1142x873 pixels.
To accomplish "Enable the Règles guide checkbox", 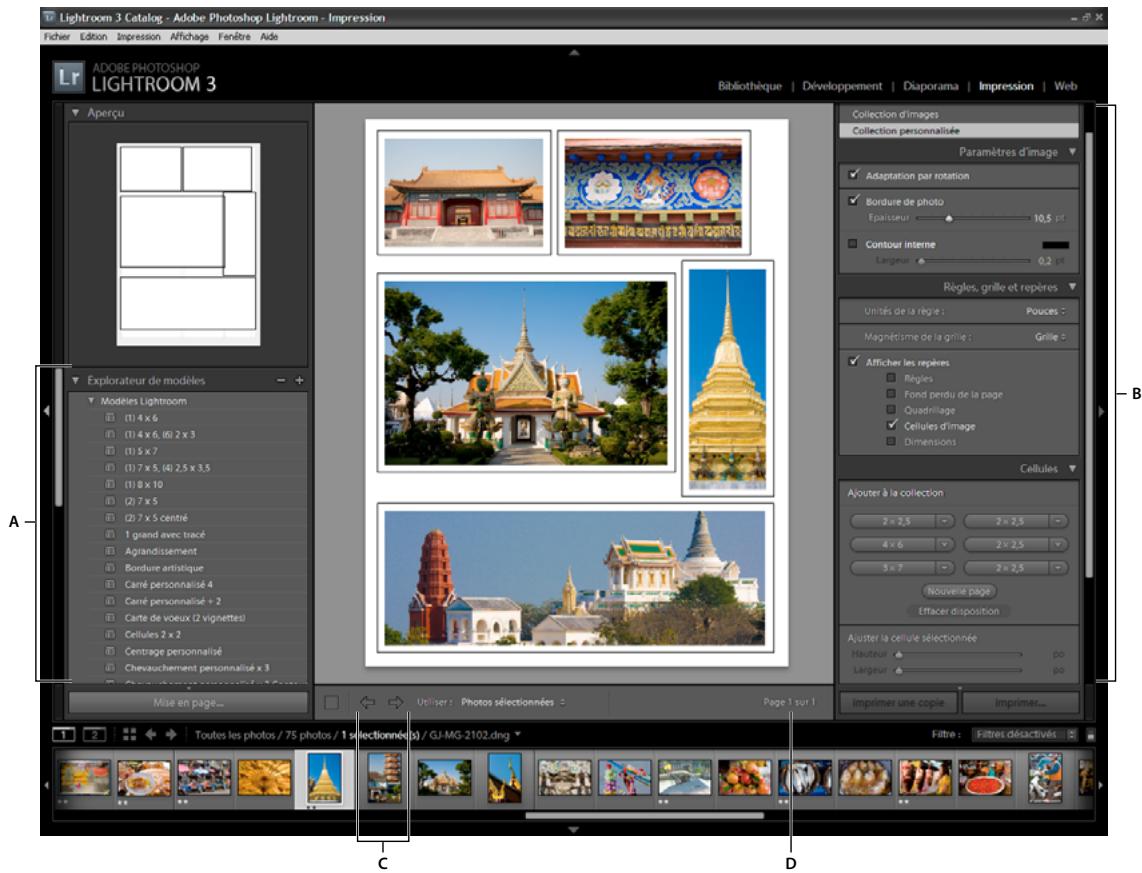I will (x=891, y=378).
